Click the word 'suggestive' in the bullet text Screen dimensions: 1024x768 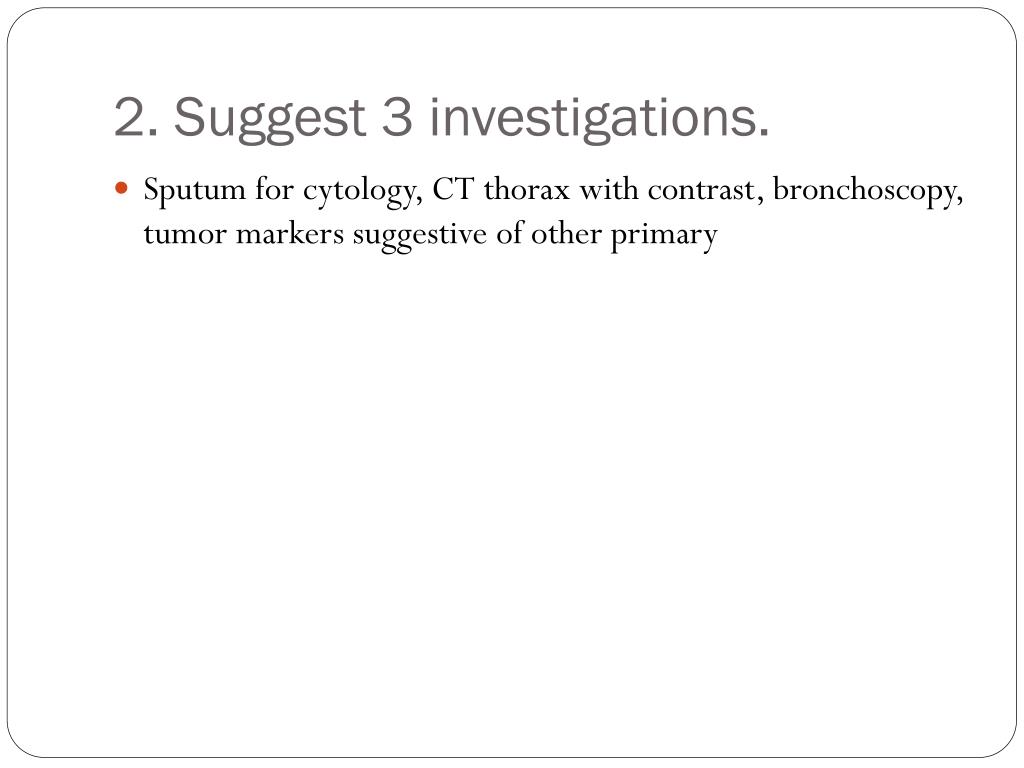coord(420,235)
